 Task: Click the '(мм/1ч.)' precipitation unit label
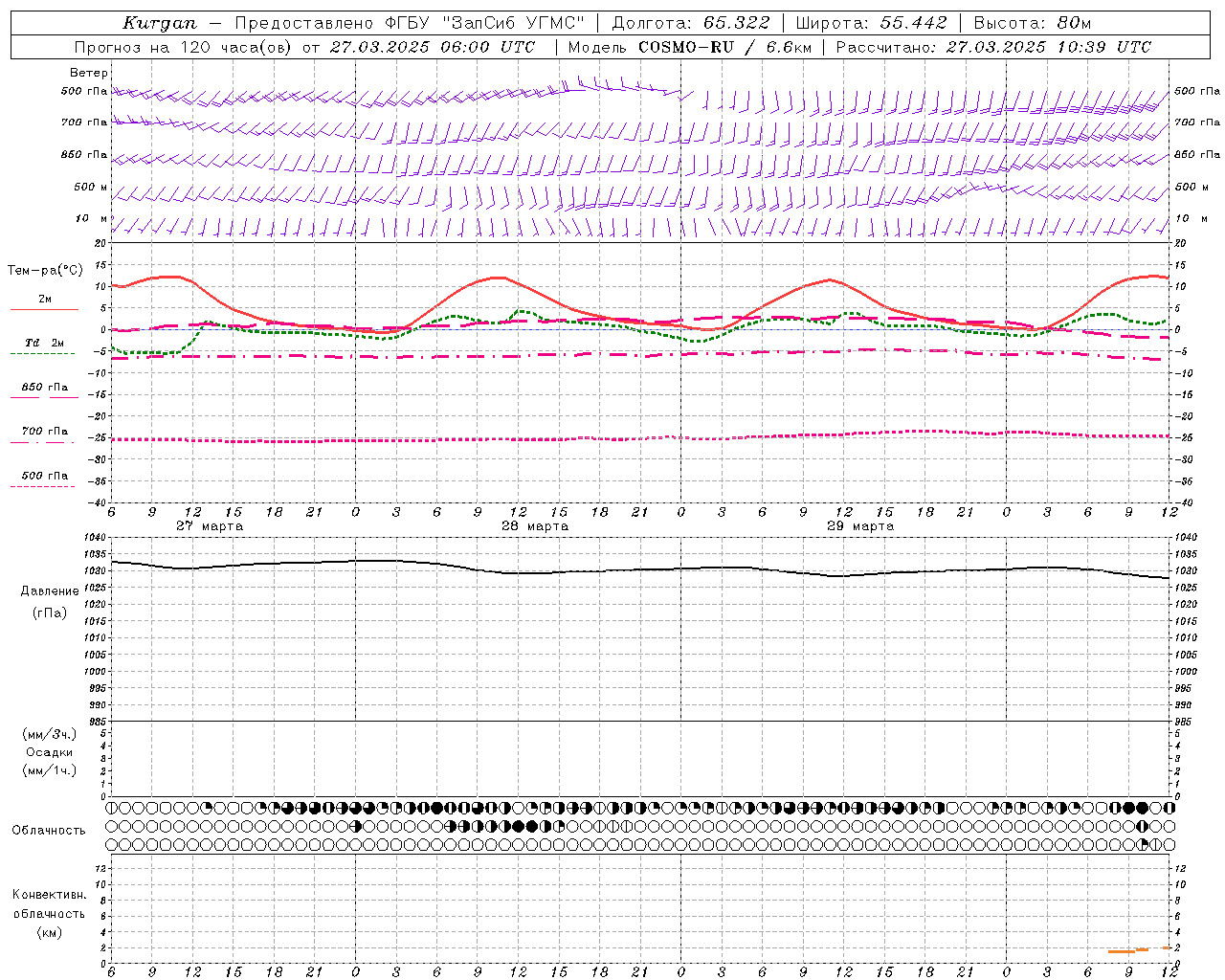coord(50,770)
